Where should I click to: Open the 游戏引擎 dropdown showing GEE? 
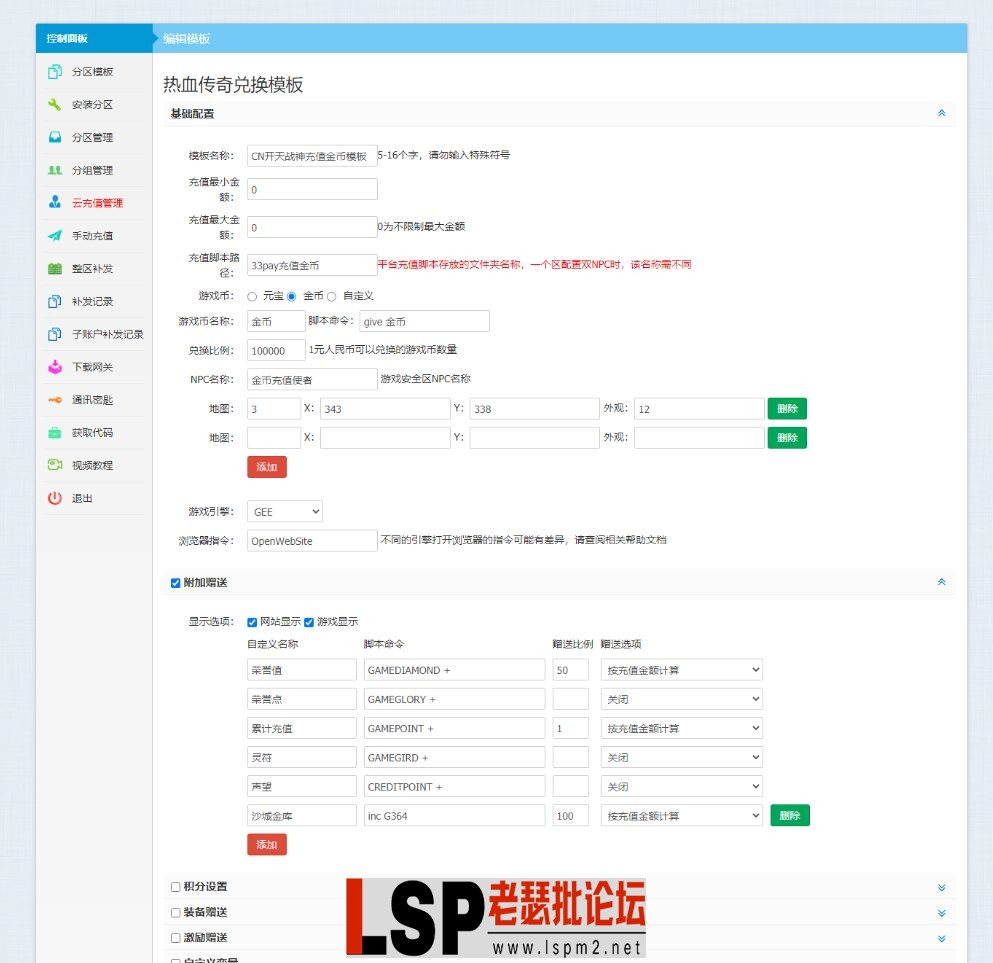pos(285,511)
